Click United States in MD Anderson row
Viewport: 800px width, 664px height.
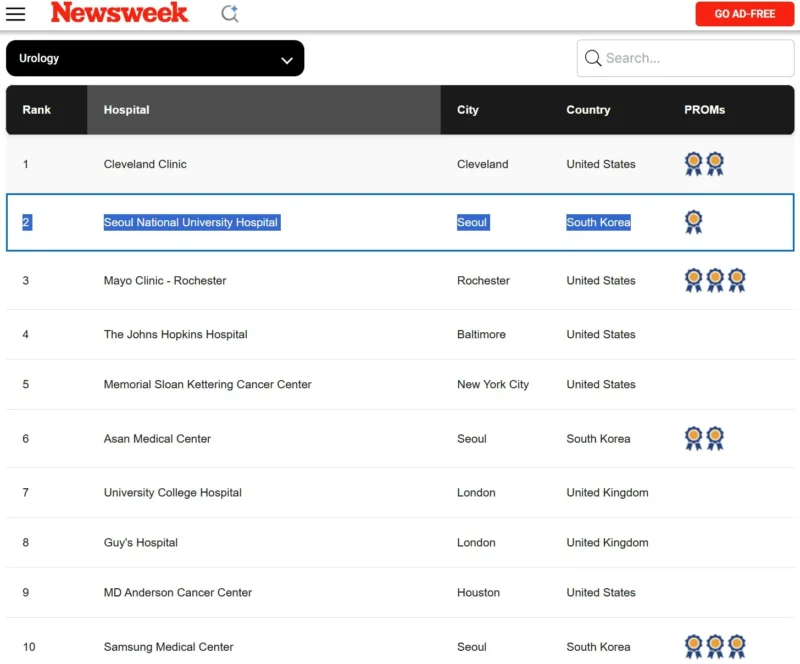[x=601, y=593]
